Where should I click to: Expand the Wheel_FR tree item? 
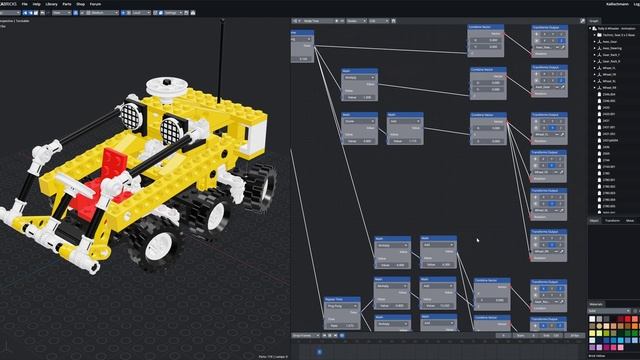click(595, 75)
